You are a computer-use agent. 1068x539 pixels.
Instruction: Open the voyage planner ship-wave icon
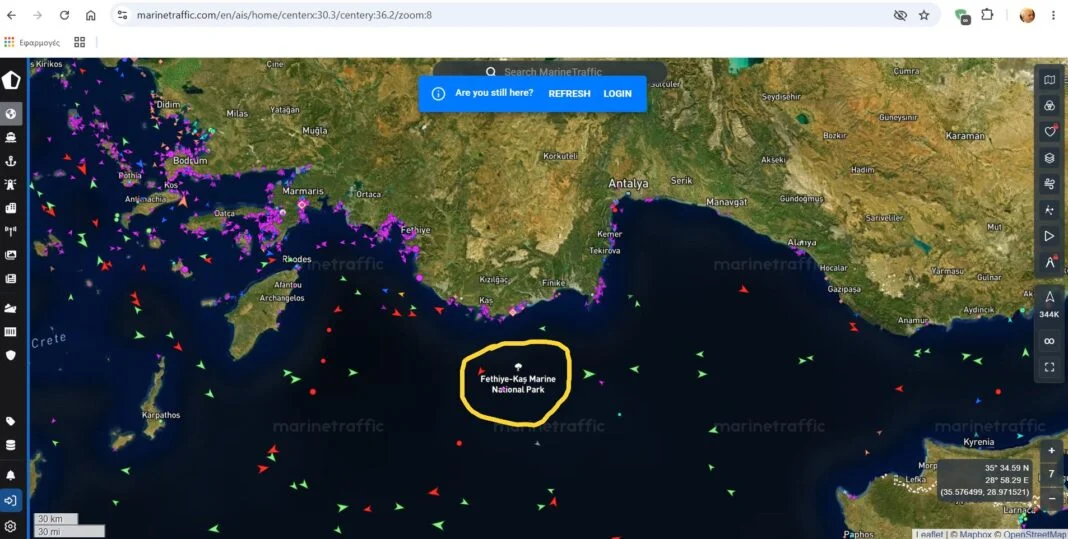11,308
